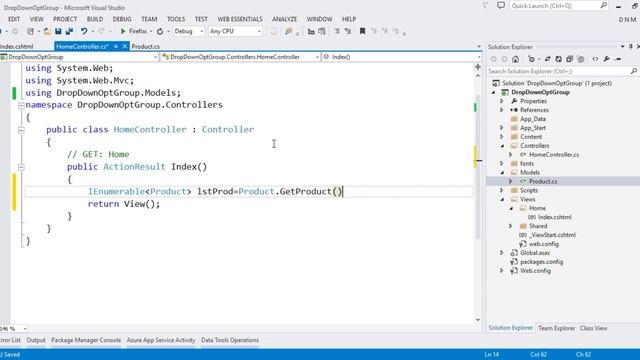Click the bookmark icon in the toolbar
640x360 pixels.
pos(362,31)
